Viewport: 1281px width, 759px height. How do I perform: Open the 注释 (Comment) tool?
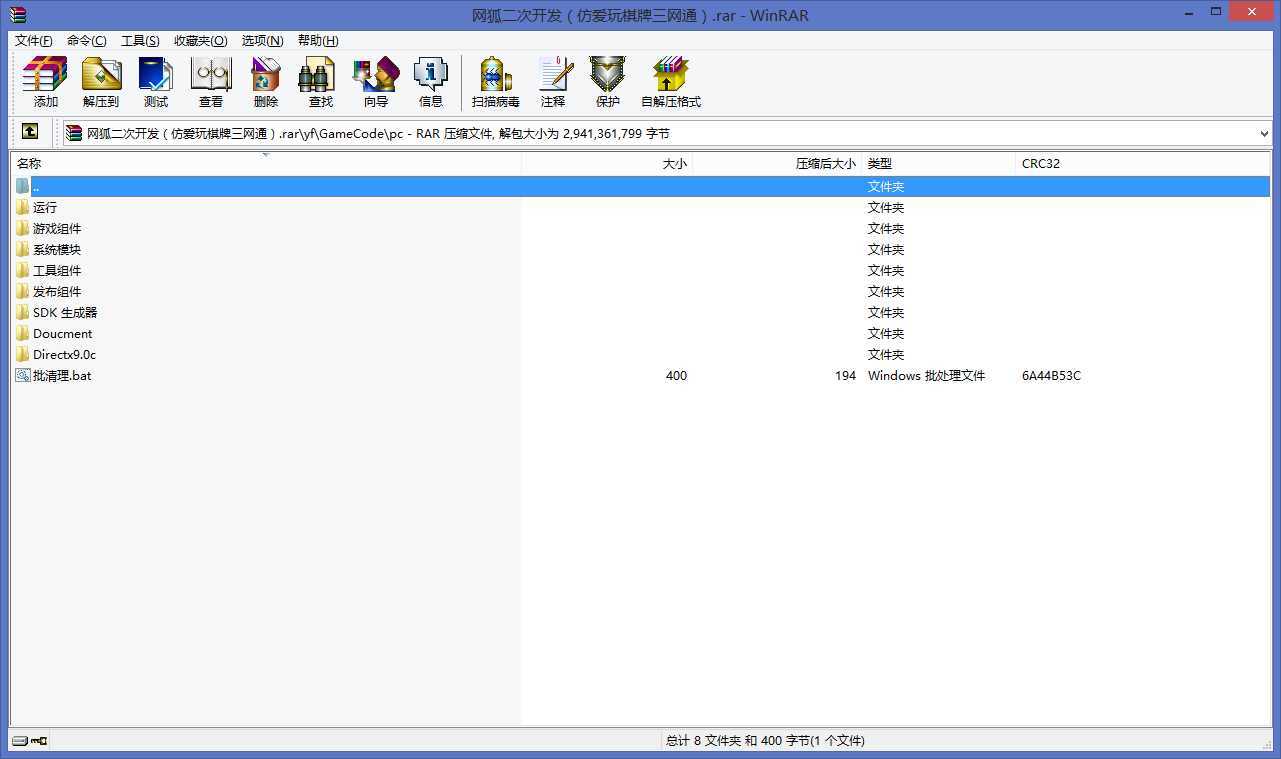(553, 81)
